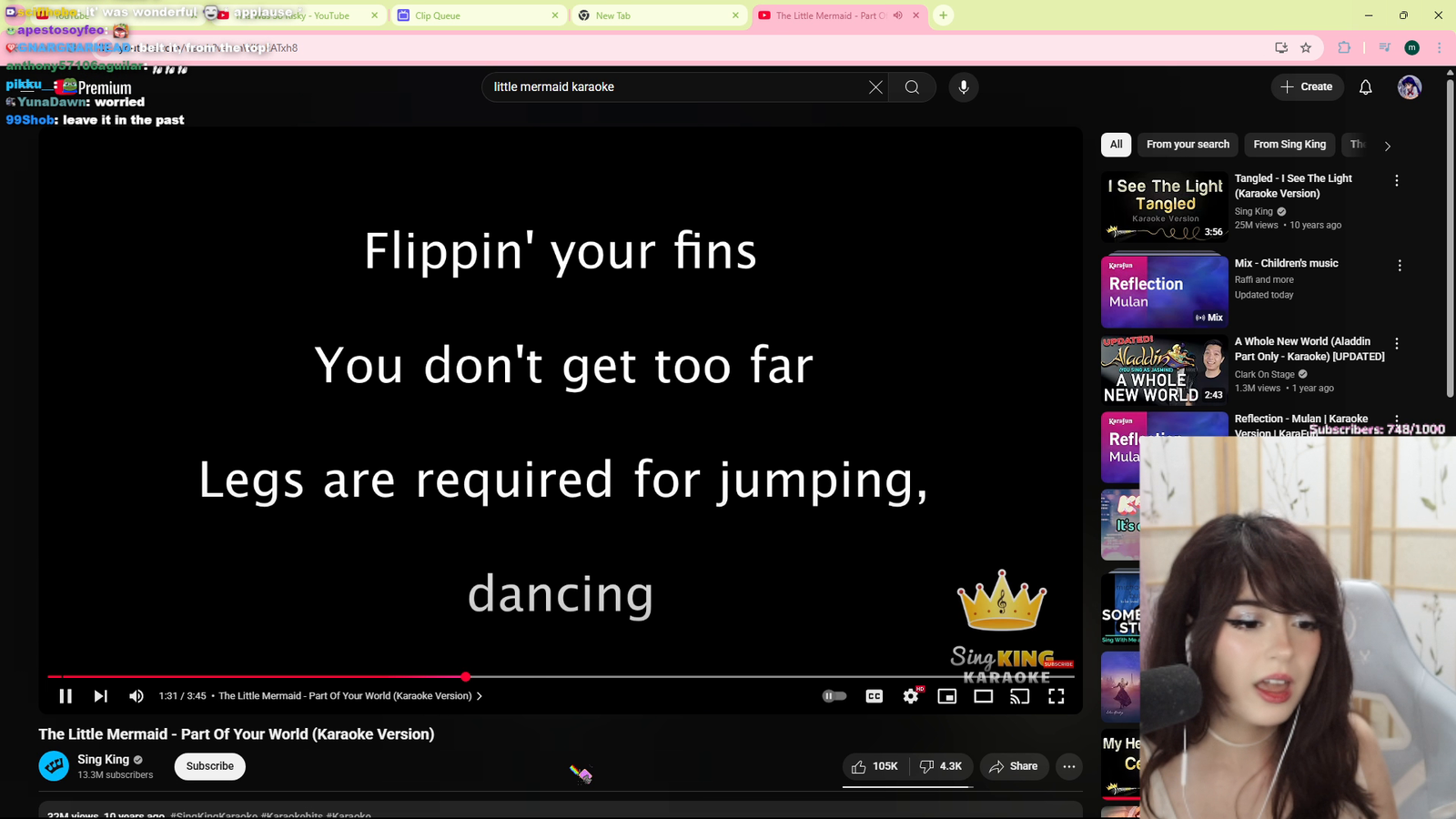This screenshot has width=1456, height=819.
Task: Select the 'From Sing King' chip
Action: (1289, 145)
